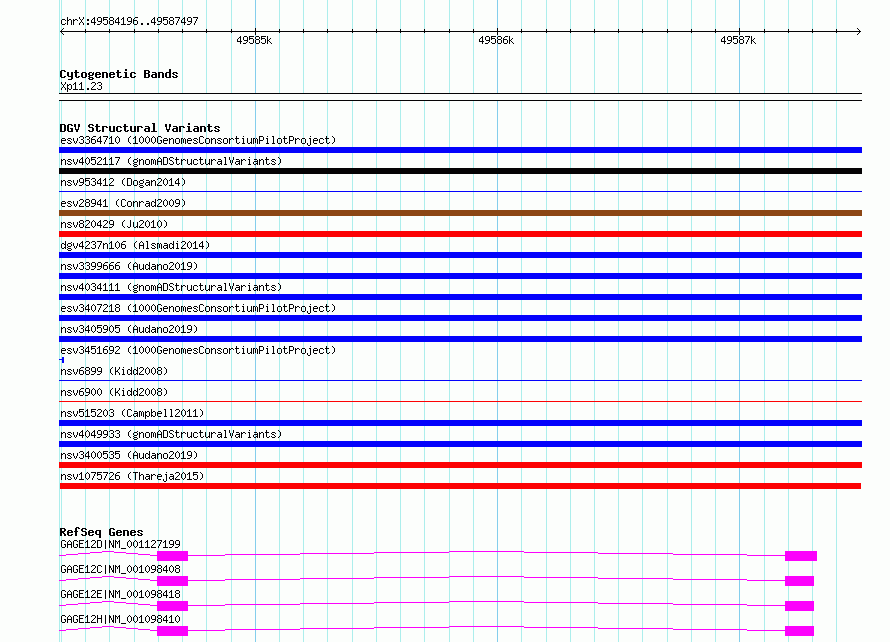Open variant nsv820429 (Ju2010) label

pyautogui.click(x=114, y=224)
